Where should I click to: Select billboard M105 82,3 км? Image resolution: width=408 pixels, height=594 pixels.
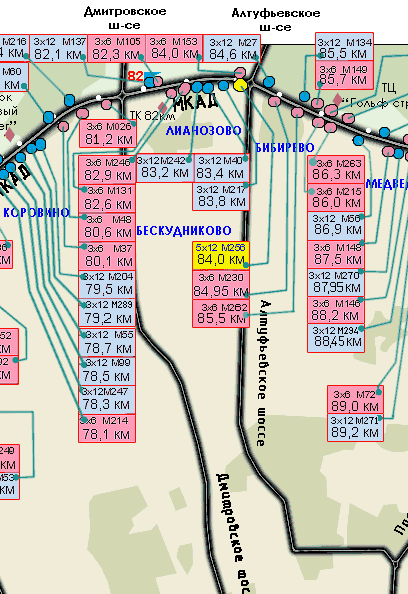[117, 48]
